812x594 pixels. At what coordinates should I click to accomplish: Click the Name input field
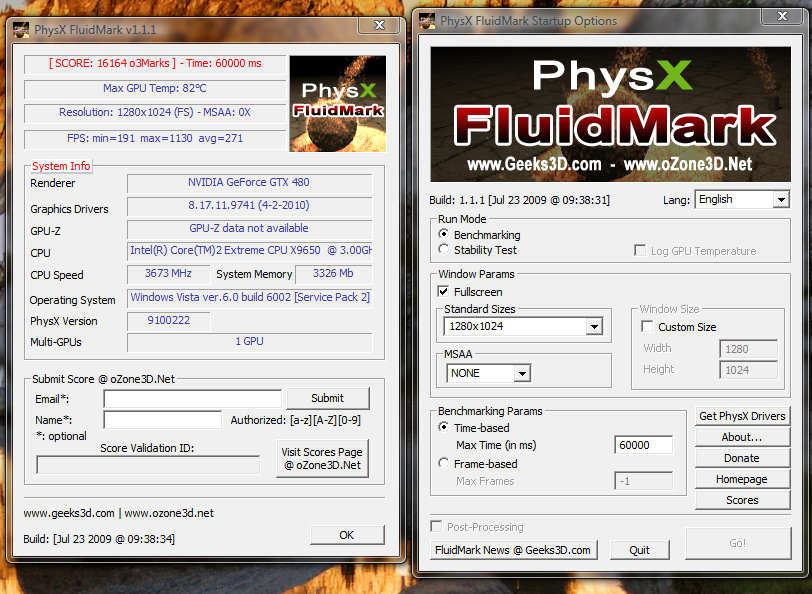point(163,419)
